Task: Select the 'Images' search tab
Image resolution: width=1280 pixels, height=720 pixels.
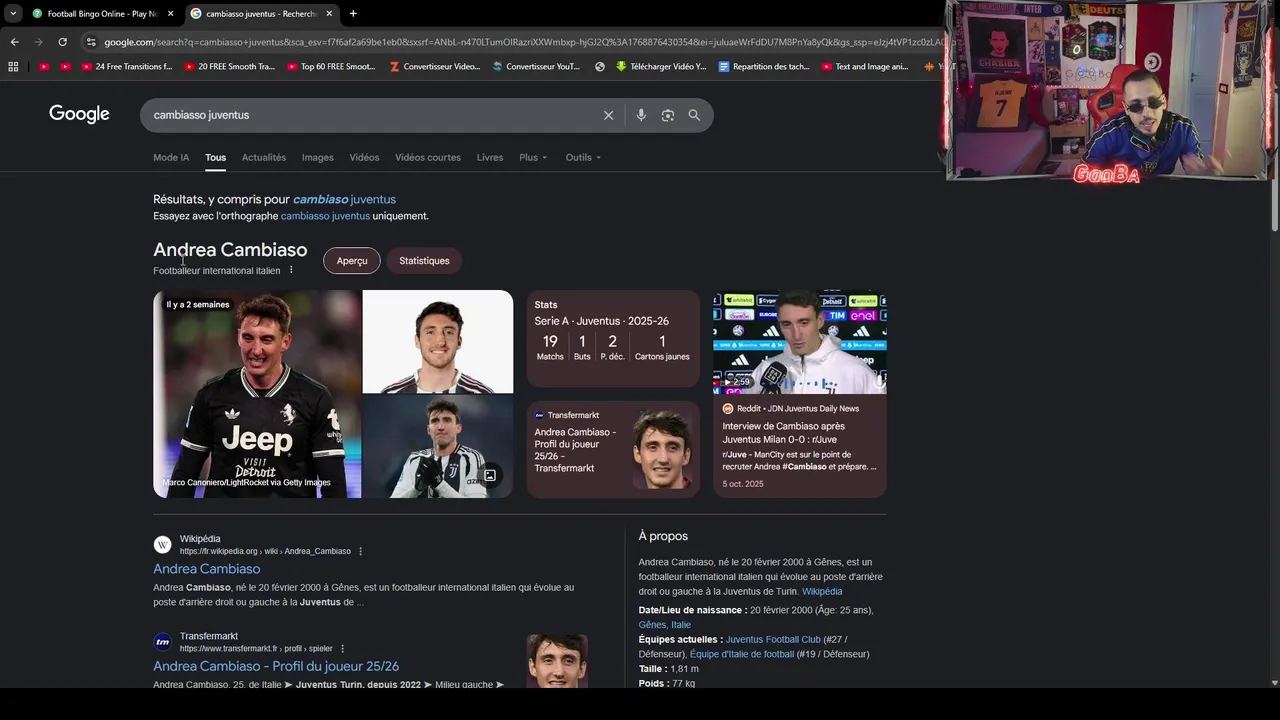Action: [x=317, y=157]
